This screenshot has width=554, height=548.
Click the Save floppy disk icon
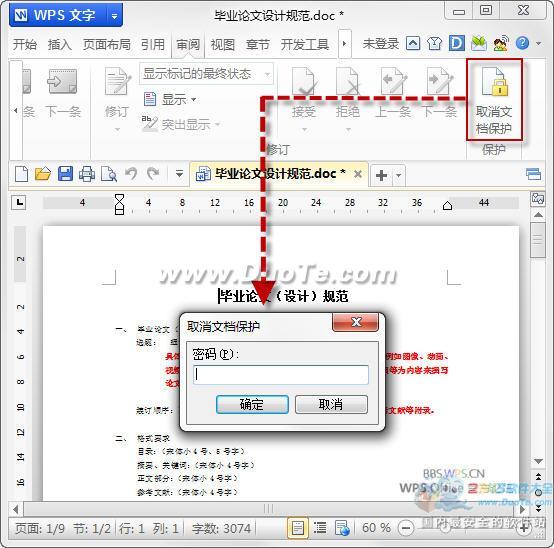point(65,174)
